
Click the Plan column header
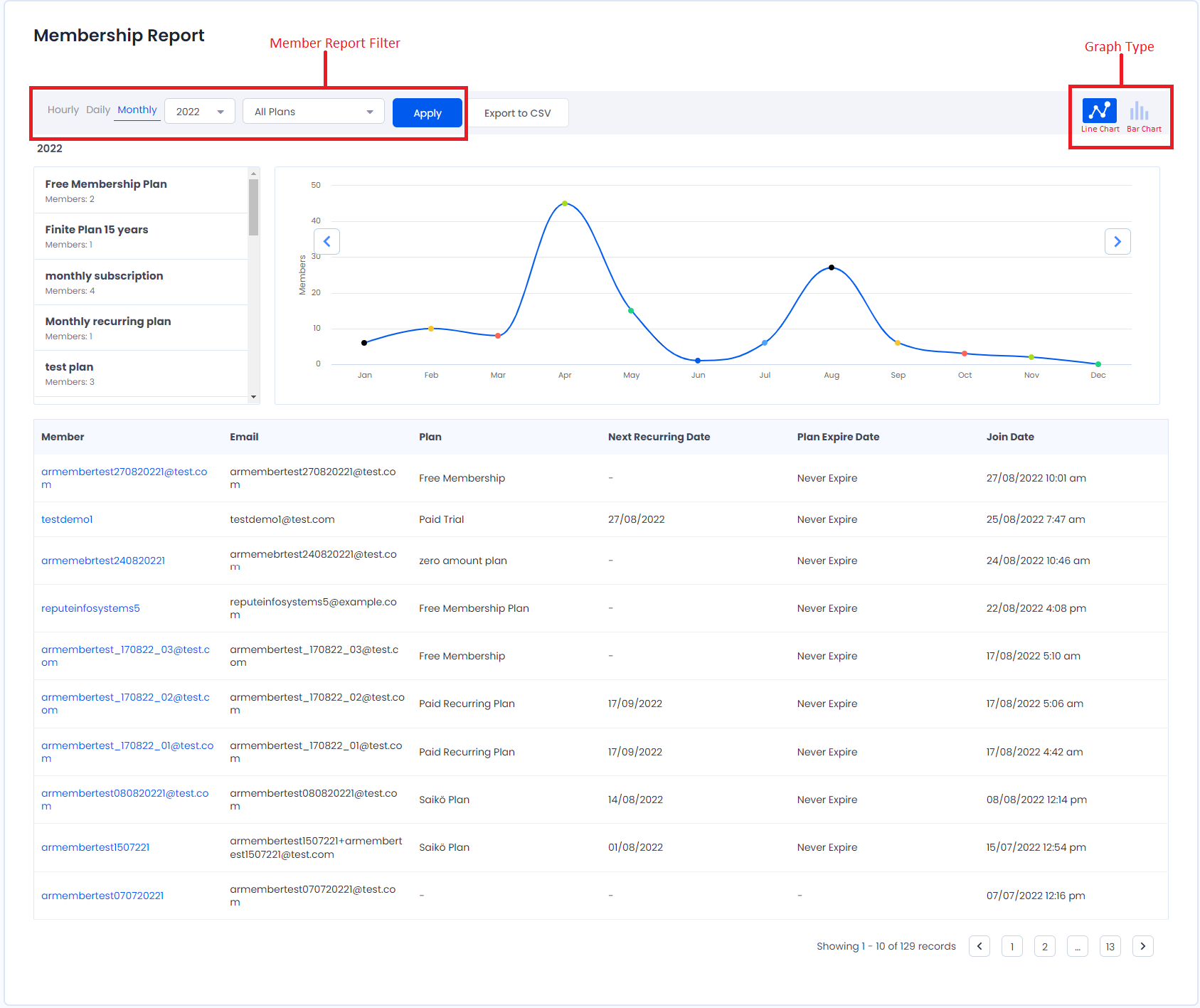tap(430, 437)
